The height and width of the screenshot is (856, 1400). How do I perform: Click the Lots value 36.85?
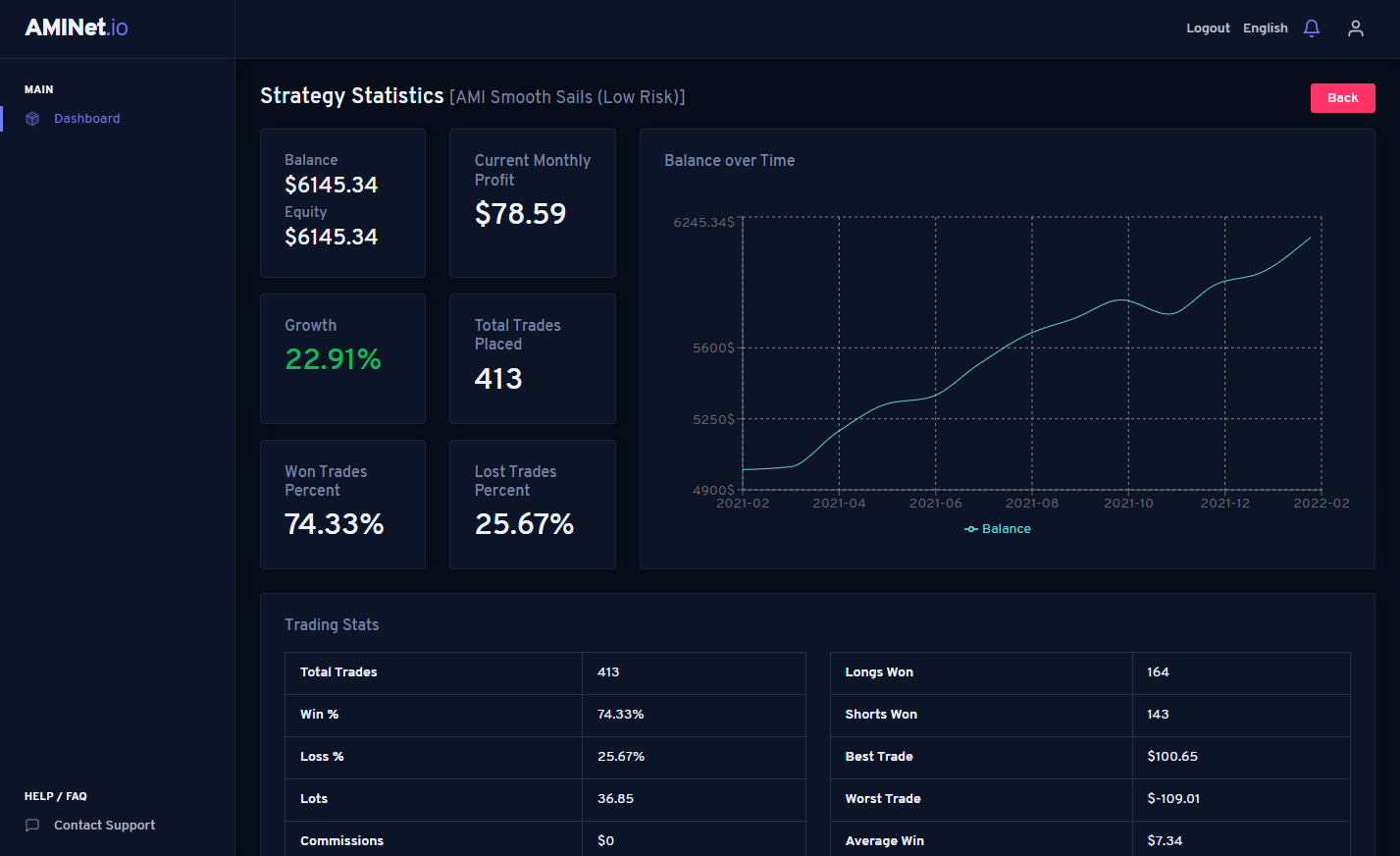615,799
